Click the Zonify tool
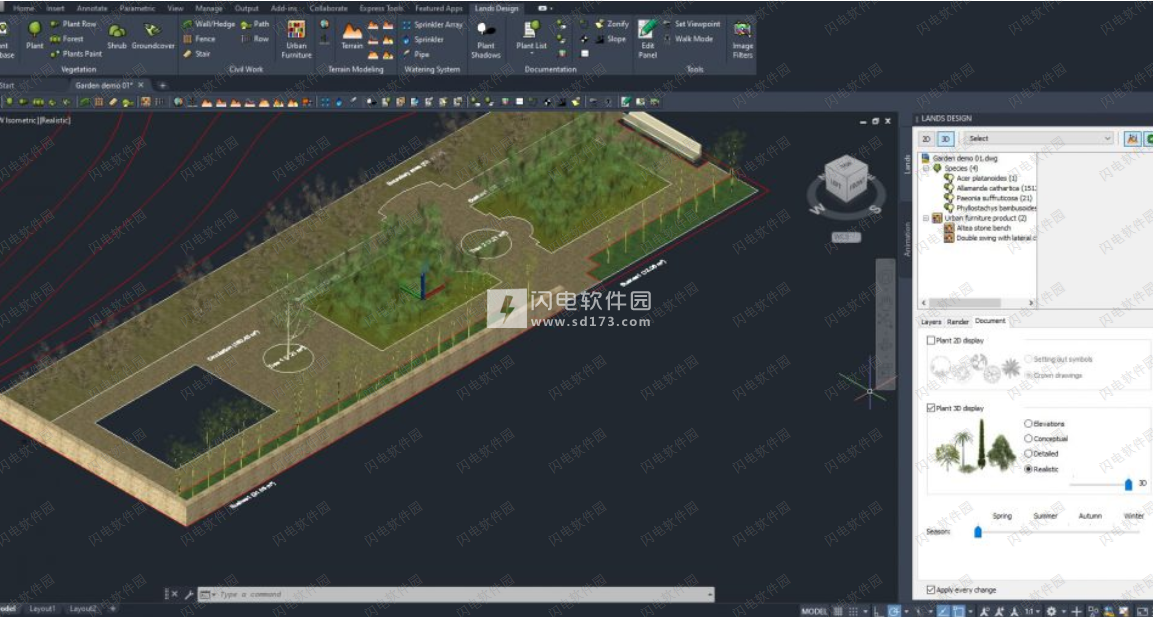 coord(612,24)
